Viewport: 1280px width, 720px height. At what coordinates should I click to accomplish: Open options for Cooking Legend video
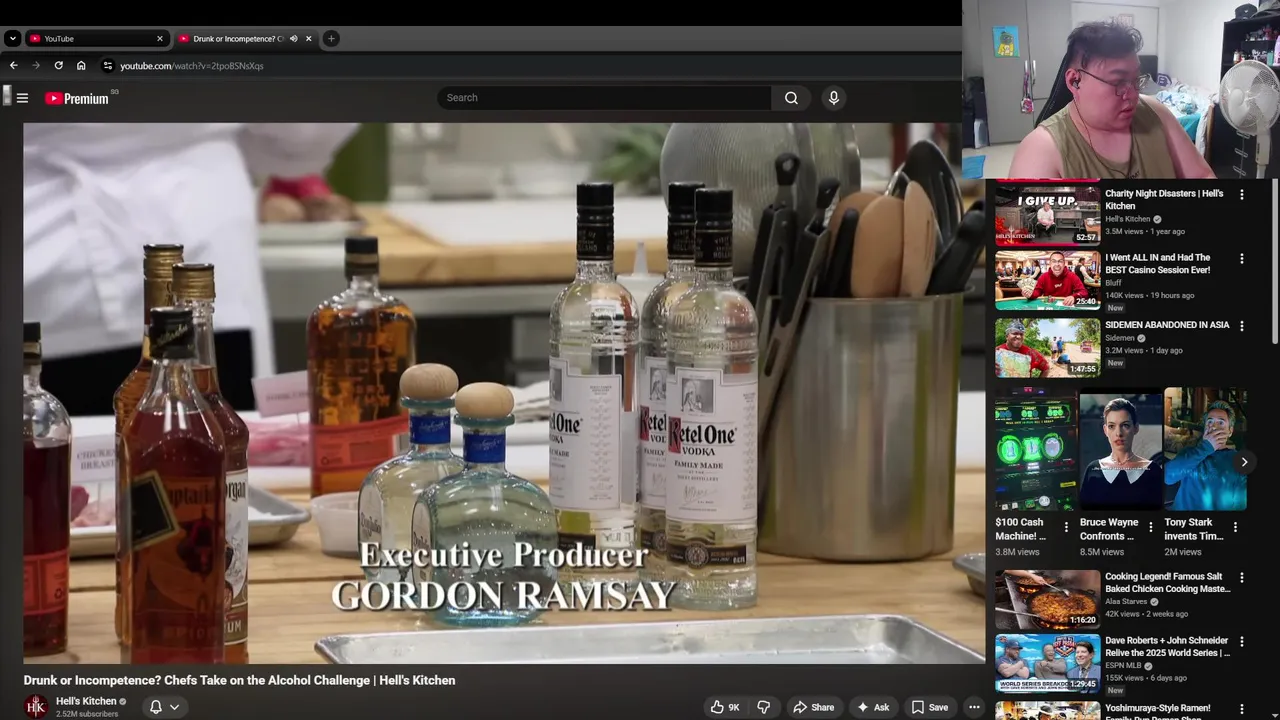(x=1242, y=578)
